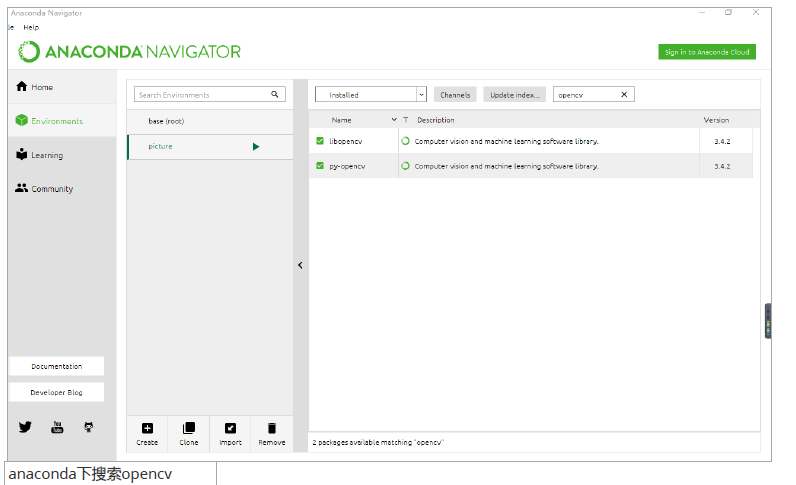Click version 3.4.2 of libopencv
Image resolution: width=796 pixels, height=485 pixels.
(x=722, y=141)
